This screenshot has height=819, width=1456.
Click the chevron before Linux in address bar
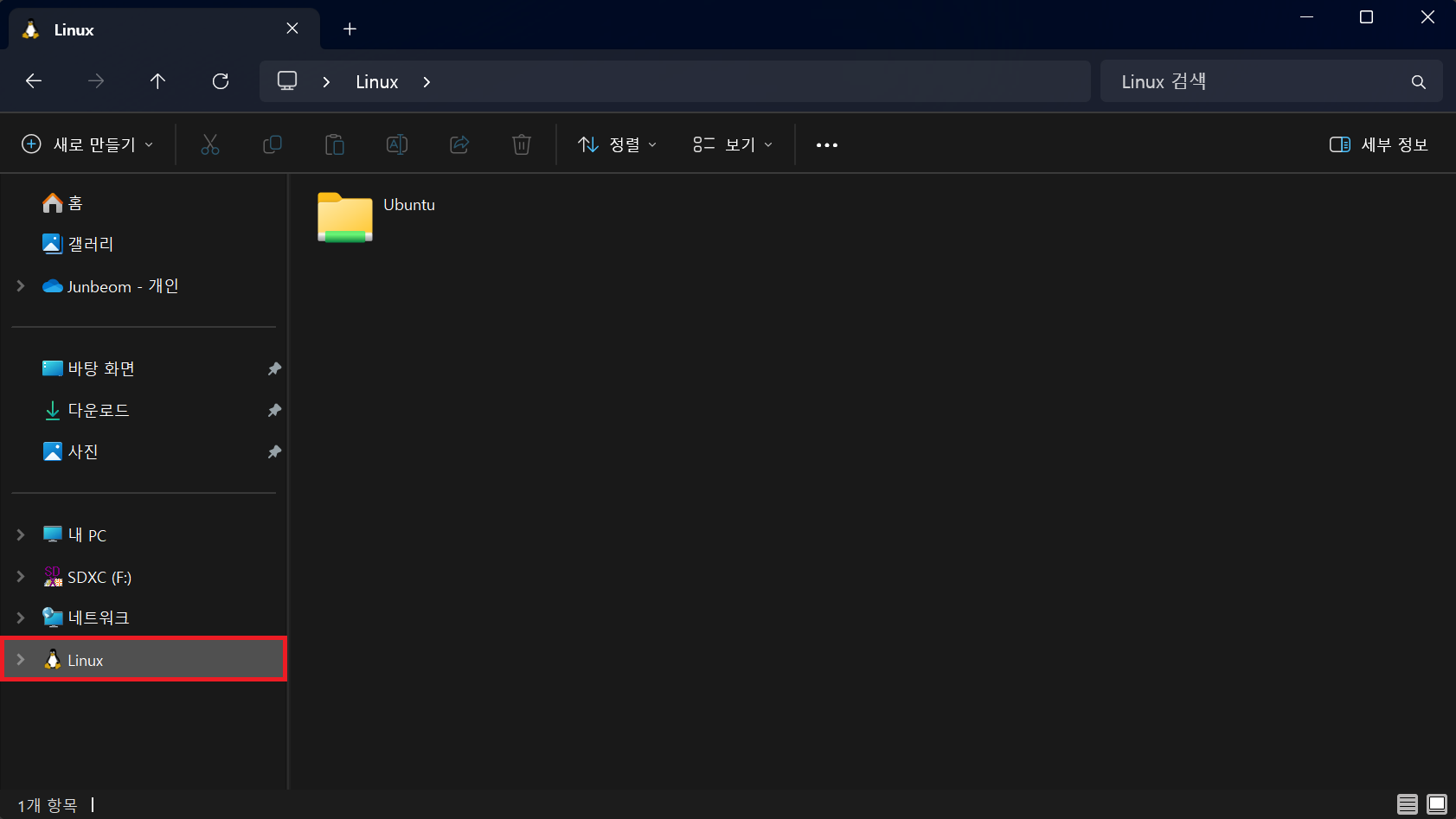[x=326, y=82]
